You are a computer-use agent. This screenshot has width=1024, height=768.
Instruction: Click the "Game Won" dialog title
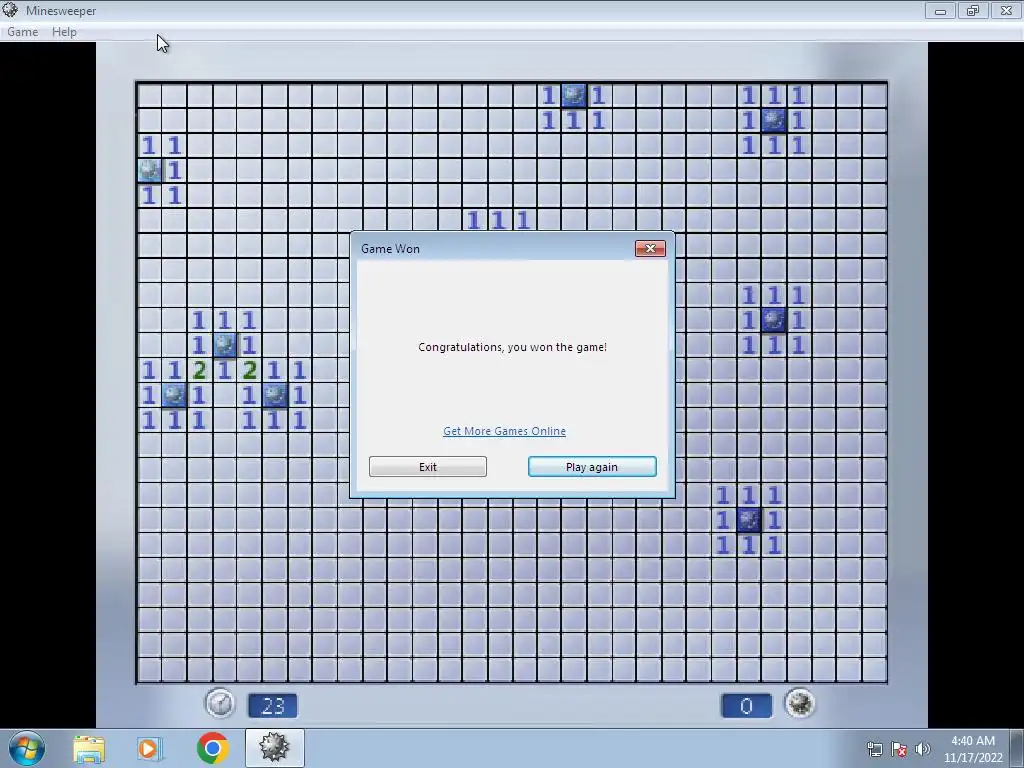tap(391, 249)
